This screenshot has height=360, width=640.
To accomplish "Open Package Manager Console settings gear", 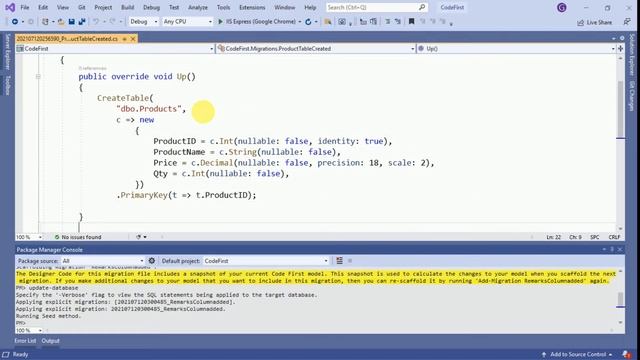I will point(152,260).
